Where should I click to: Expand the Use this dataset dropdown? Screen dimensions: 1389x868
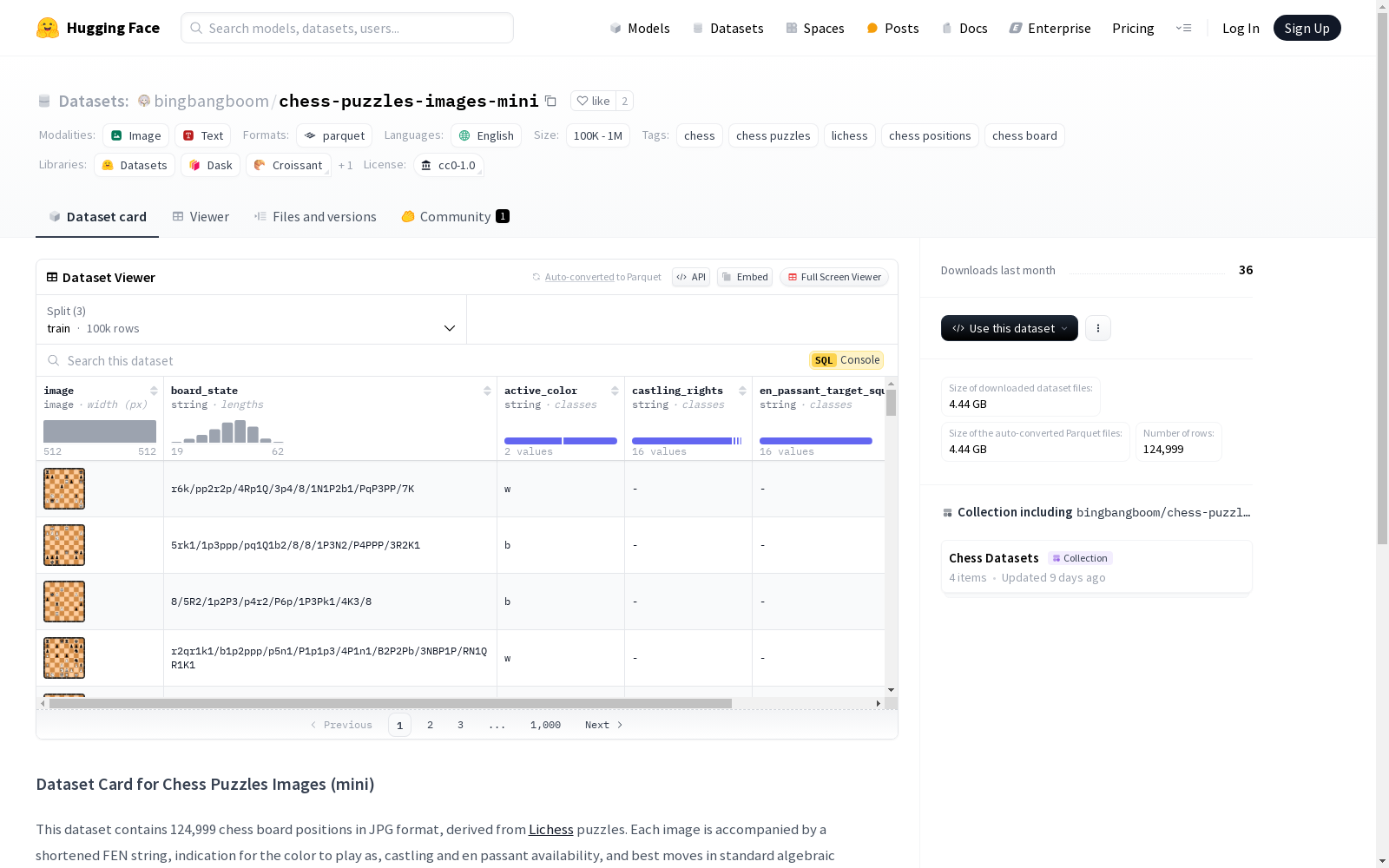pos(1010,328)
